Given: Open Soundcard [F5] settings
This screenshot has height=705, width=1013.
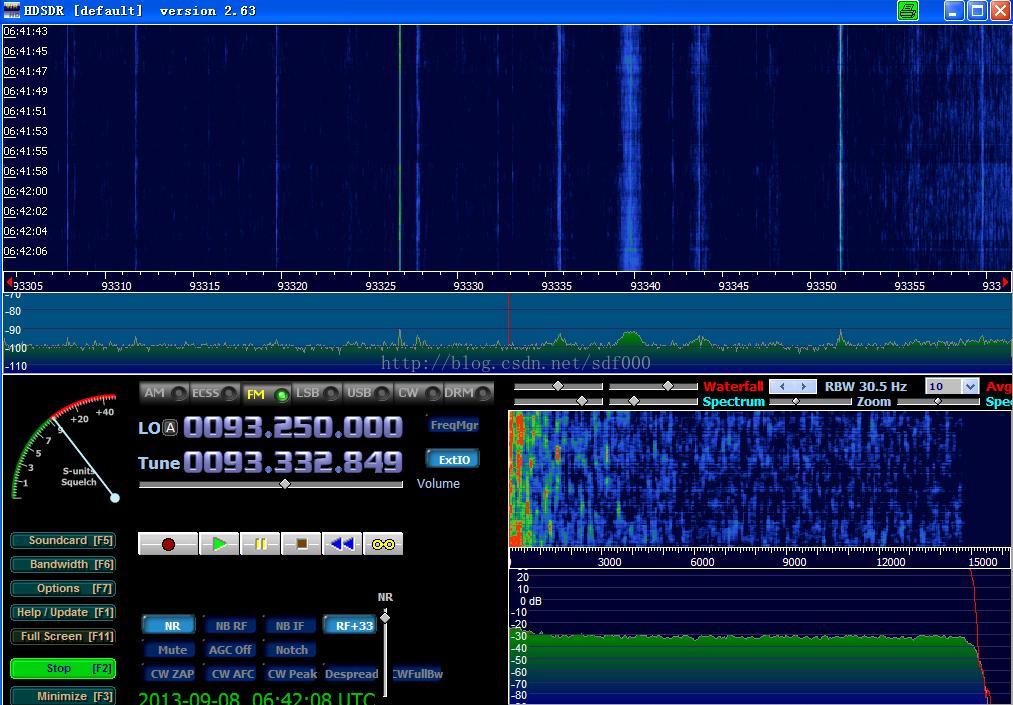Looking at the screenshot, I should pyautogui.click(x=63, y=540).
